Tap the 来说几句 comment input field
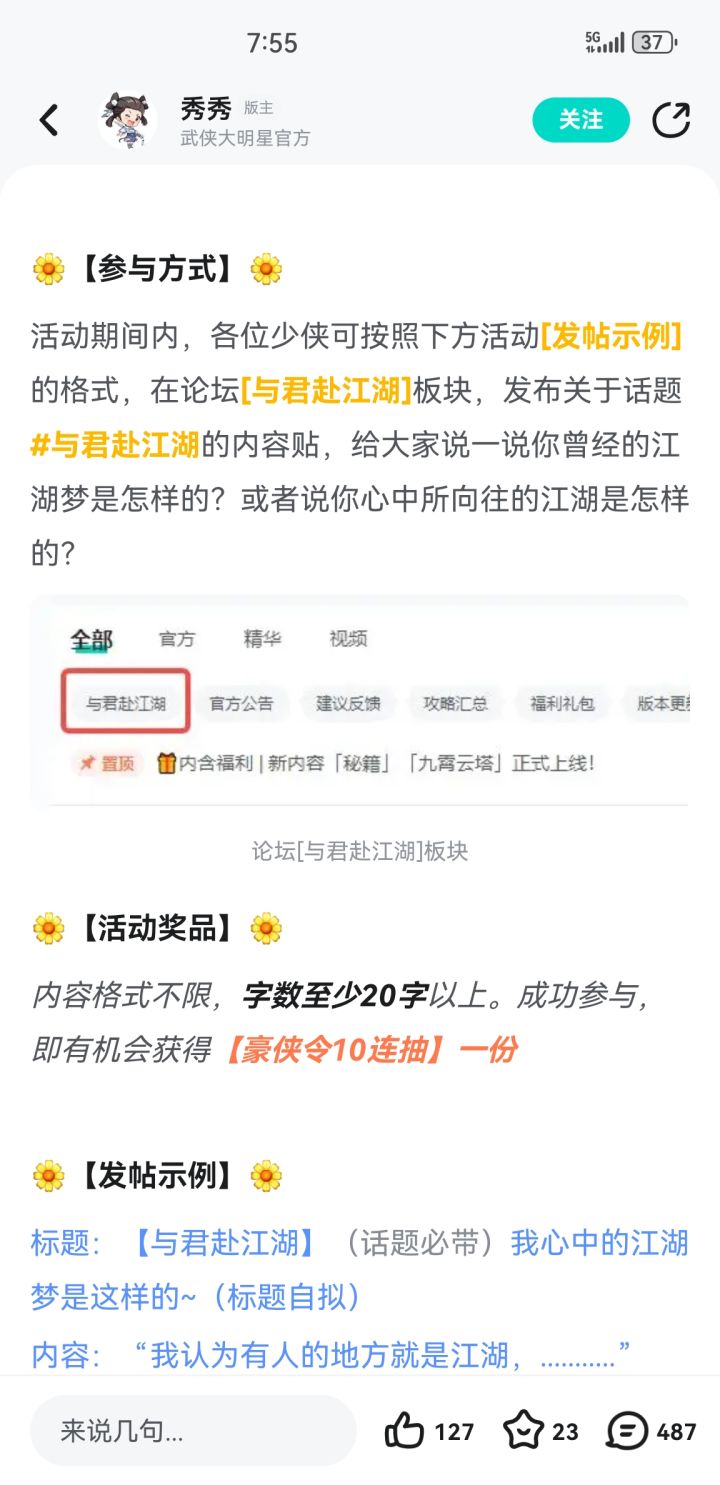Viewport: 720px width, 1485px height. [193, 1431]
